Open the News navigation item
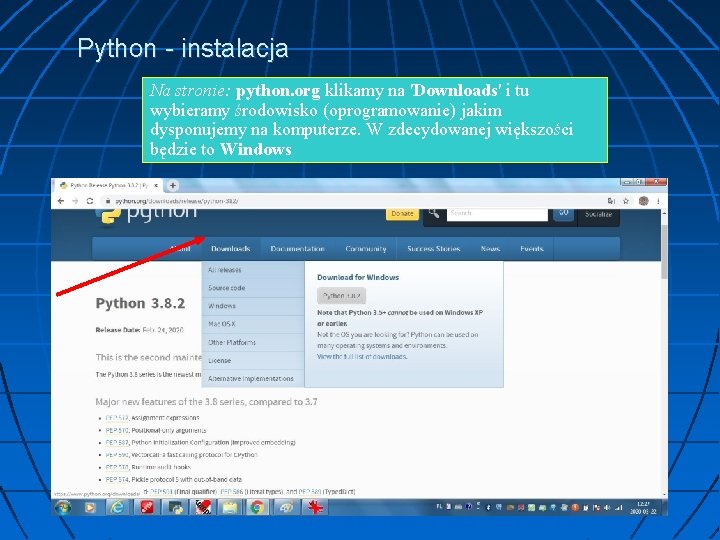The image size is (720, 540). (x=490, y=249)
